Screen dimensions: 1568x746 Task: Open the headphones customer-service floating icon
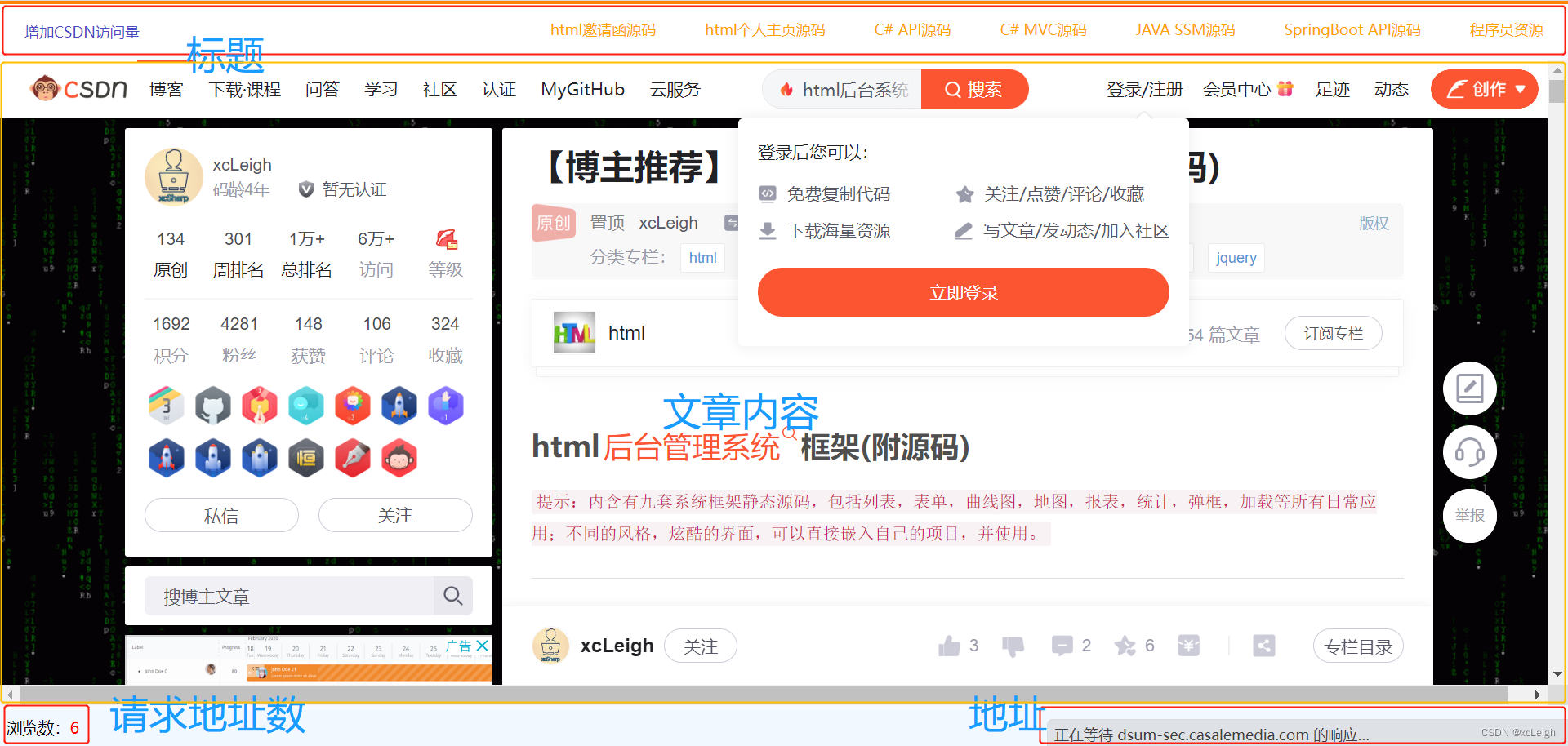[x=1470, y=451]
